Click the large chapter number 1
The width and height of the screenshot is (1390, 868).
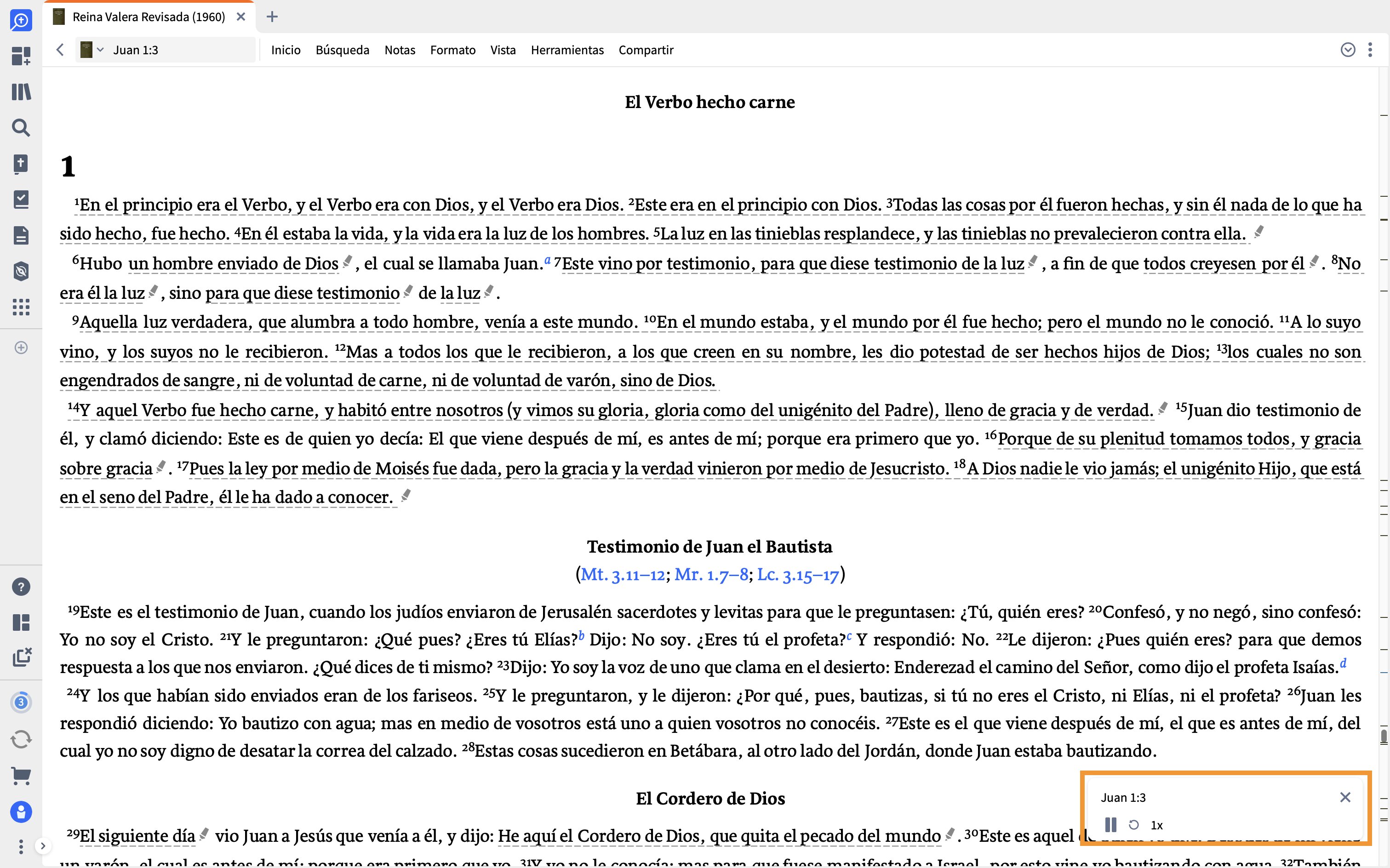pos(69,167)
